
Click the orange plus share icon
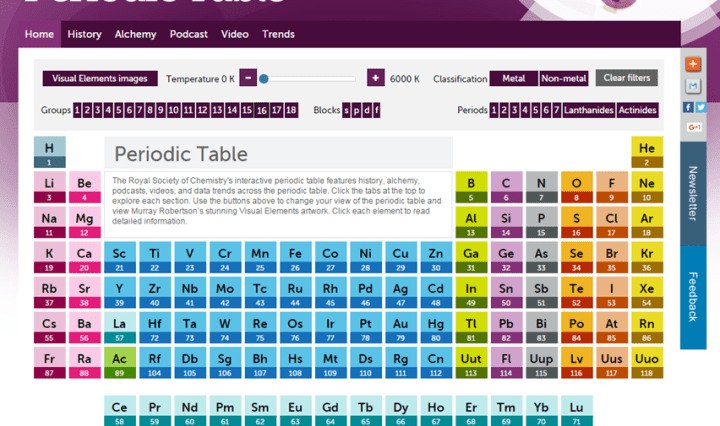click(694, 64)
